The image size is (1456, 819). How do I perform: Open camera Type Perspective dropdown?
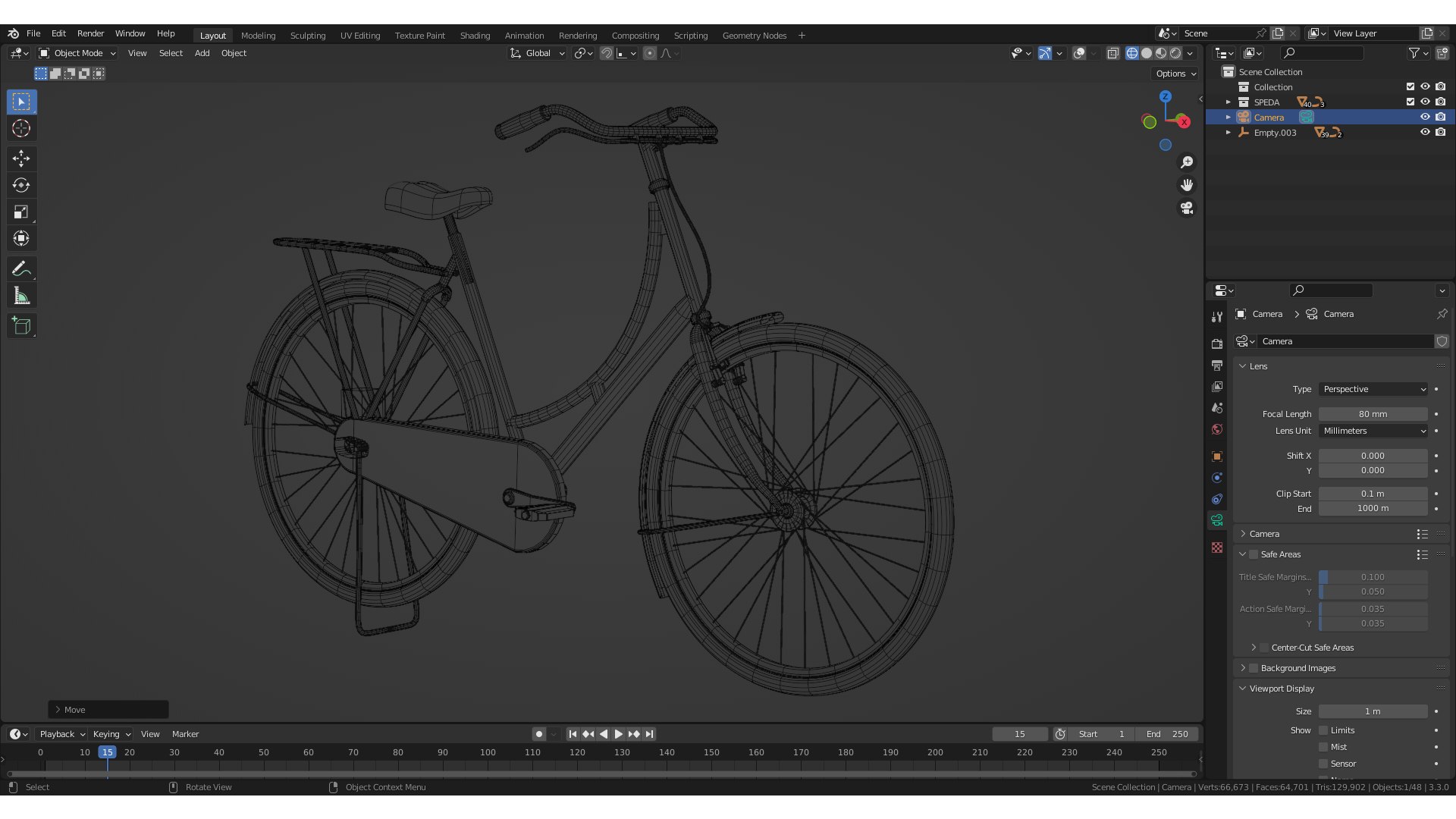click(x=1373, y=389)
